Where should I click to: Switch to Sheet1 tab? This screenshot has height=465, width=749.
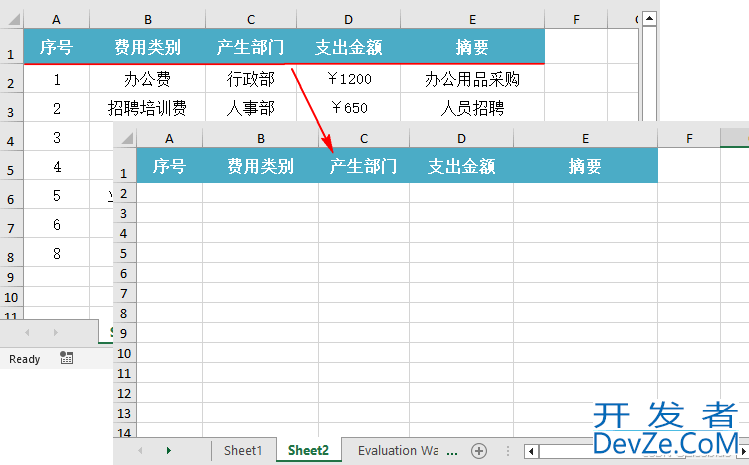tap(243, 451)
